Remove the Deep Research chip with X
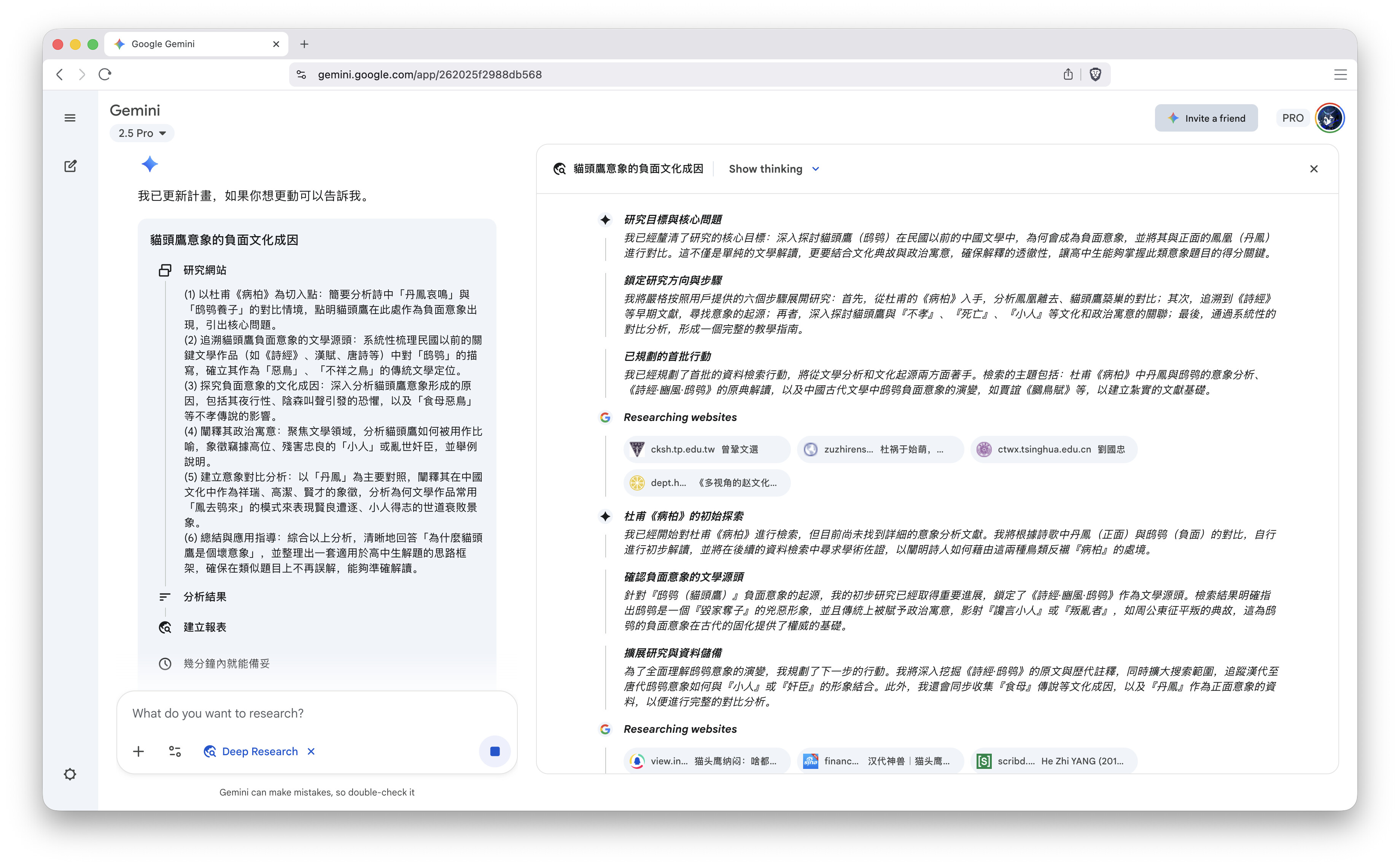 311,751
